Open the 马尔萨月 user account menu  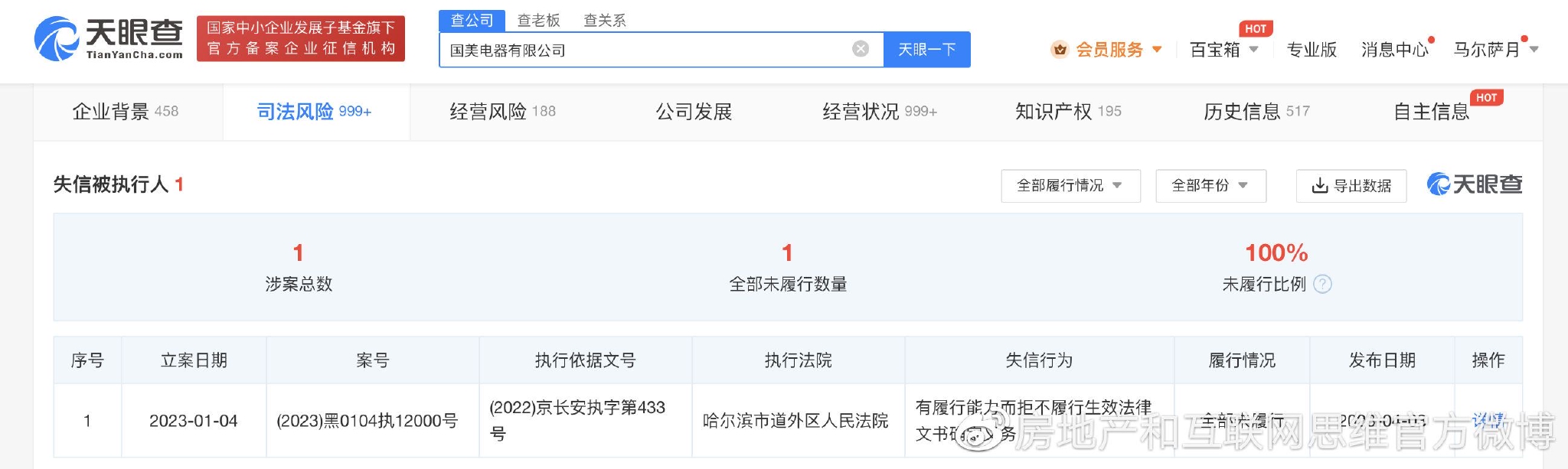click(1496, 50)
